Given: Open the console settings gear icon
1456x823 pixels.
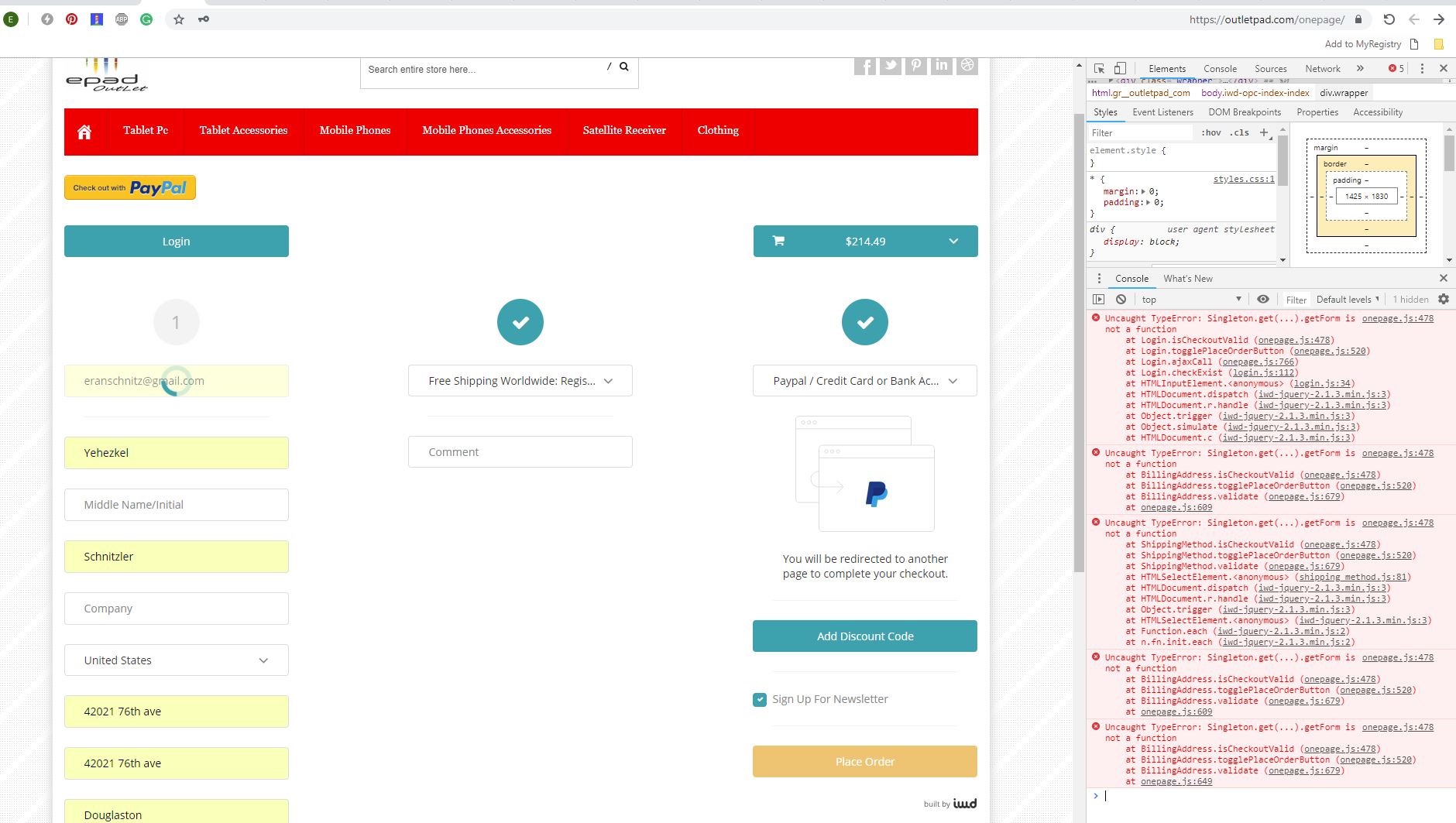Looking at the screenshot, I should tap(1444, 299).
